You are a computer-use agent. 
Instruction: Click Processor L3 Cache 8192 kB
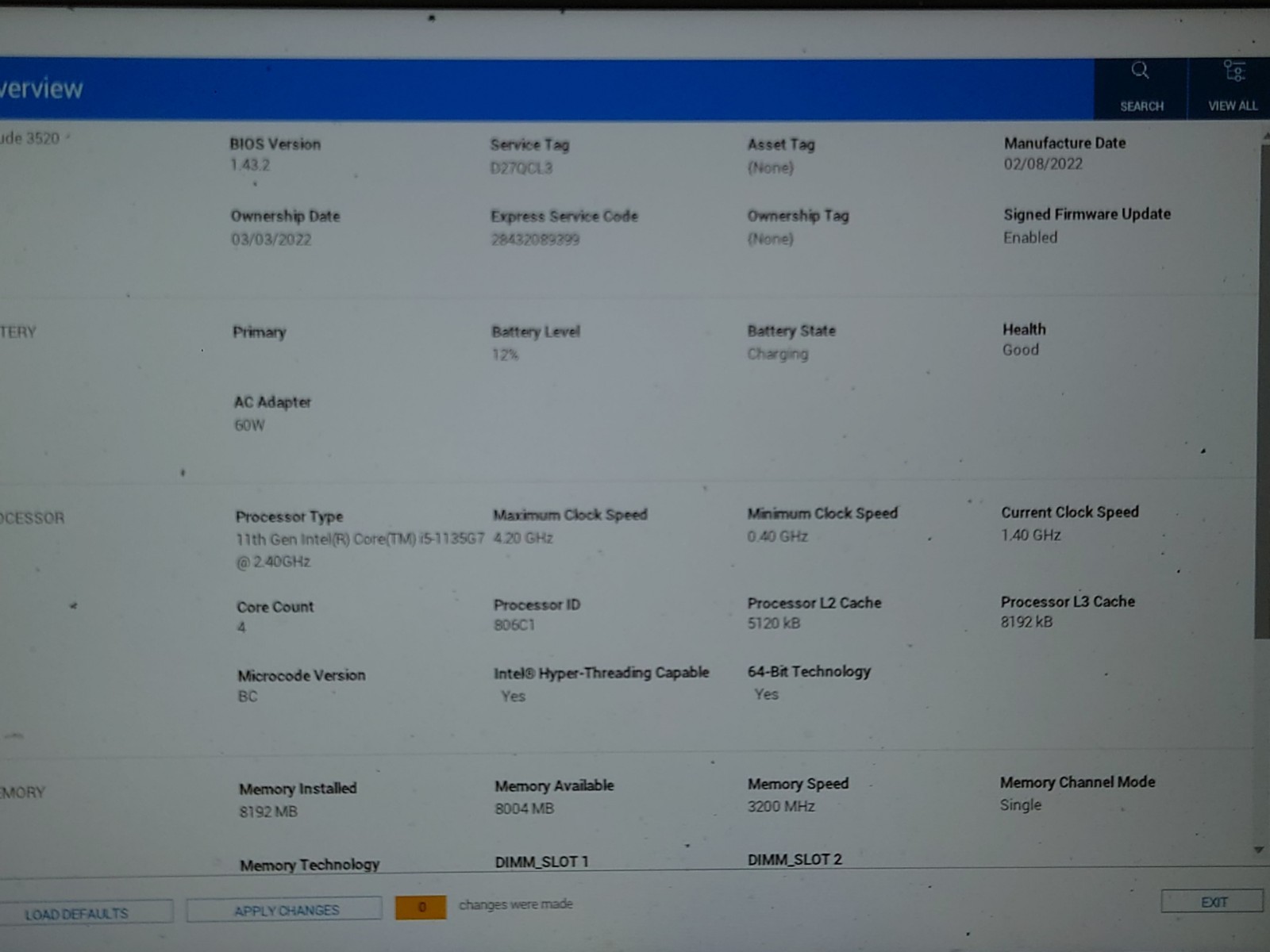click(x=1027, y=622)
